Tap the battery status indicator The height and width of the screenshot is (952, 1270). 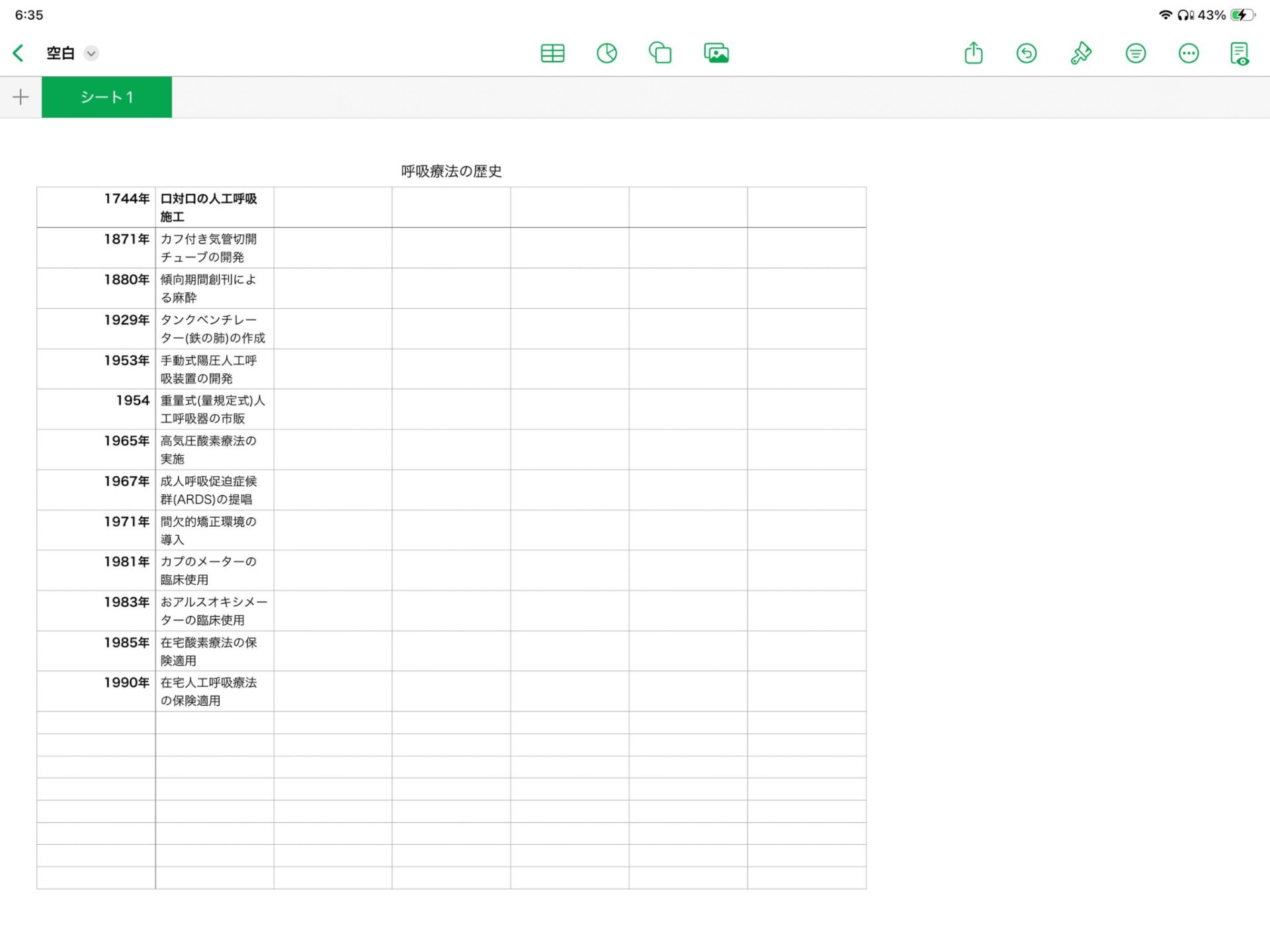1242,15
